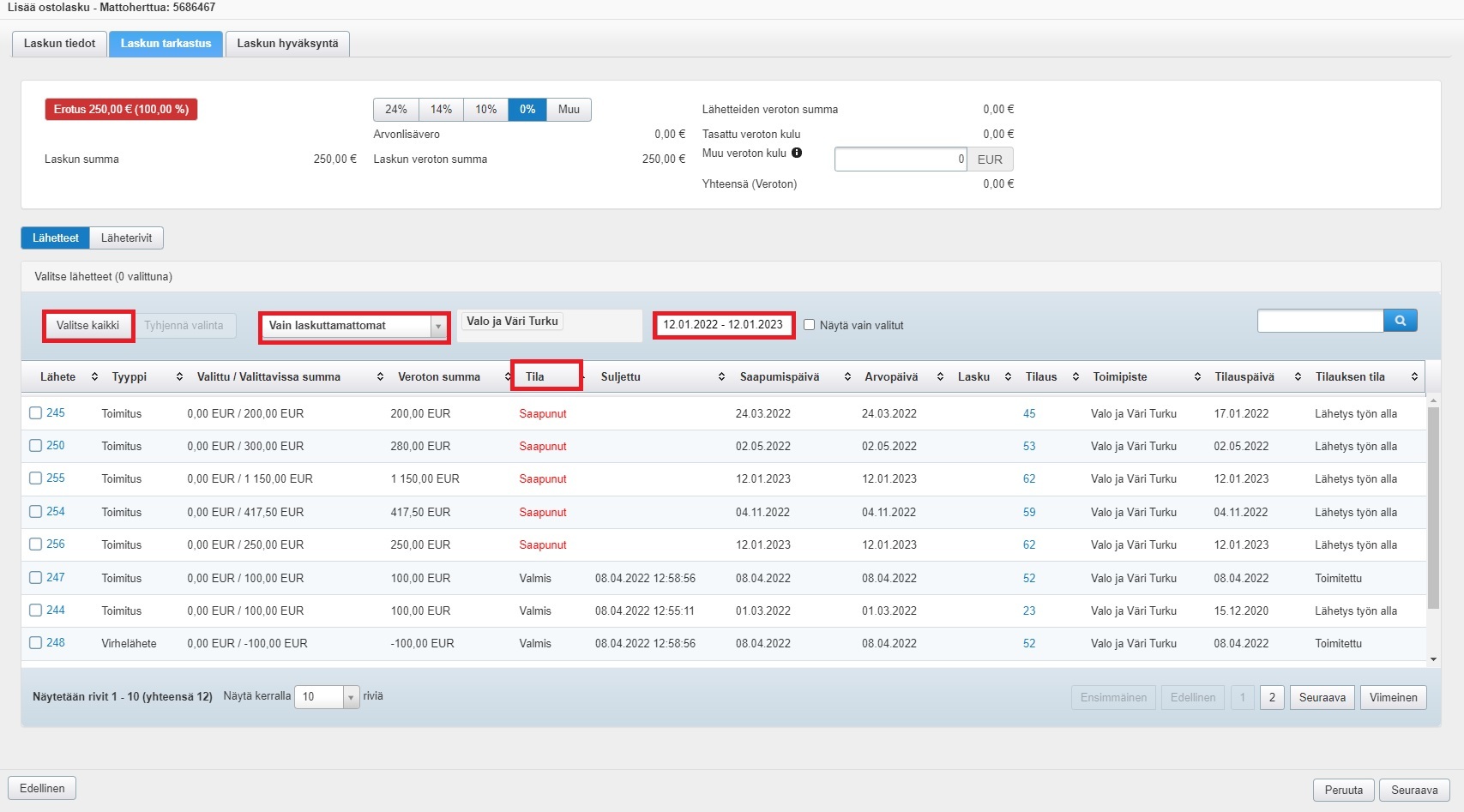Sort by Saapumispäivä column sort icon
Screen dimensions: 1464x812
coord(847,377)
